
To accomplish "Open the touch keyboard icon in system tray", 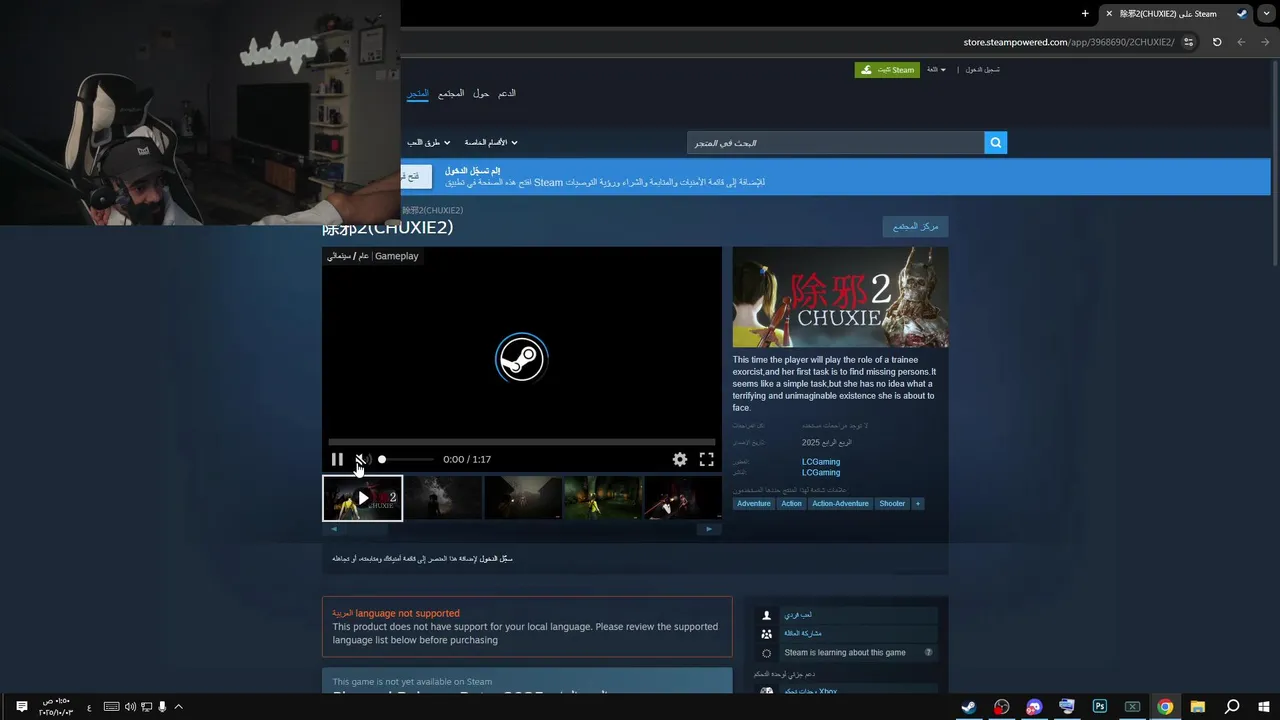I will click(111, 707).
